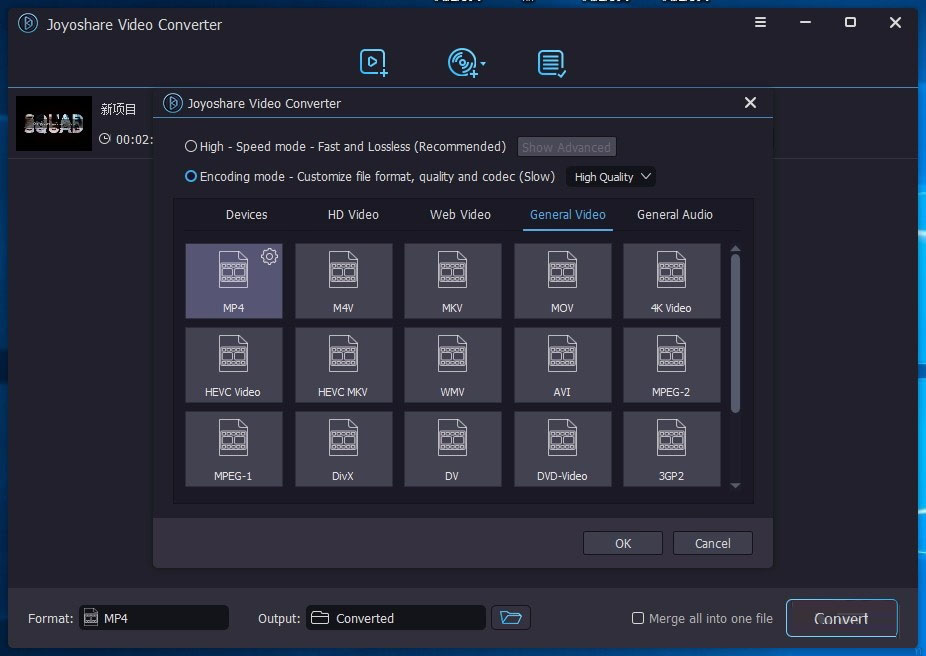The height and width of the screenshot is (656, 926).
Task: Open the Devices tab
Action: [246, 214]
